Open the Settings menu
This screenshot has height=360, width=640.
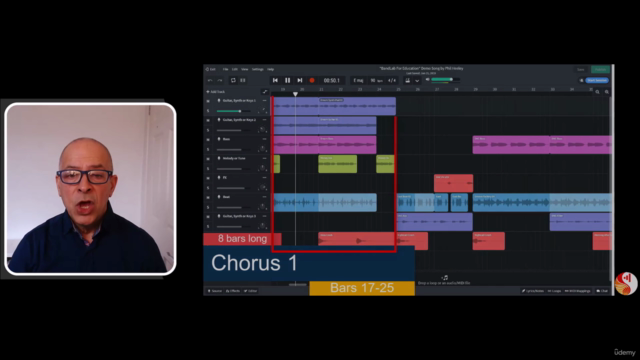click(x=258, y=69)
